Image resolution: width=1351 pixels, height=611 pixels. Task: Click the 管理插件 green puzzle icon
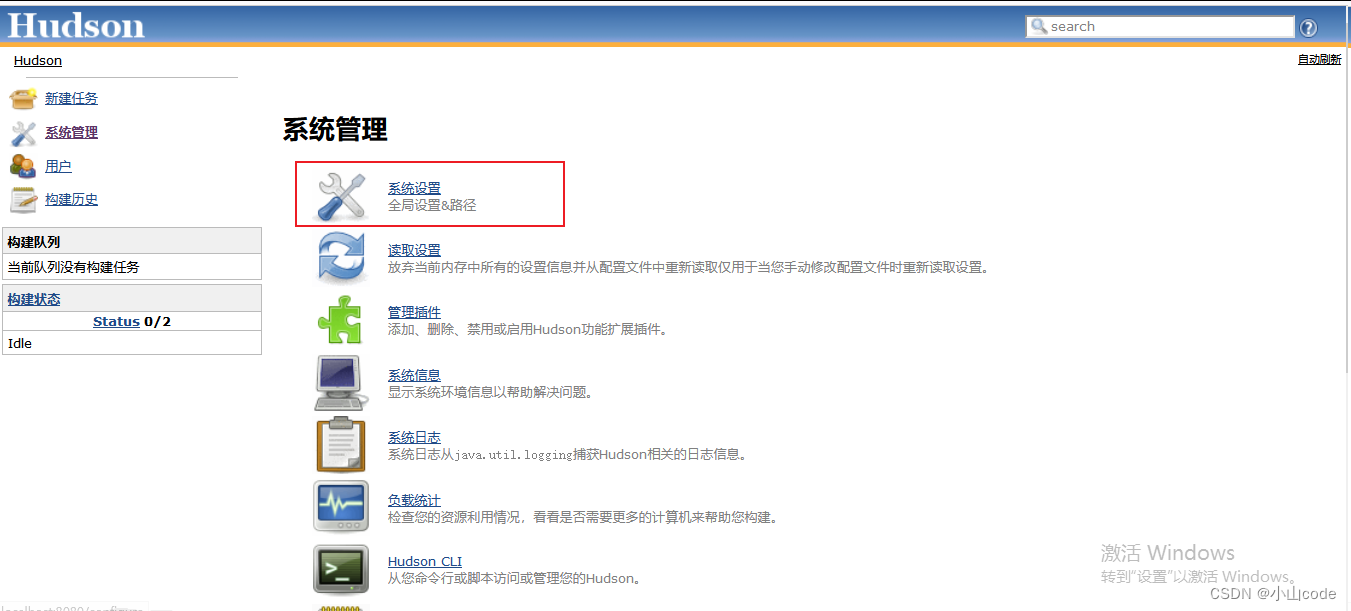[341, 320]
